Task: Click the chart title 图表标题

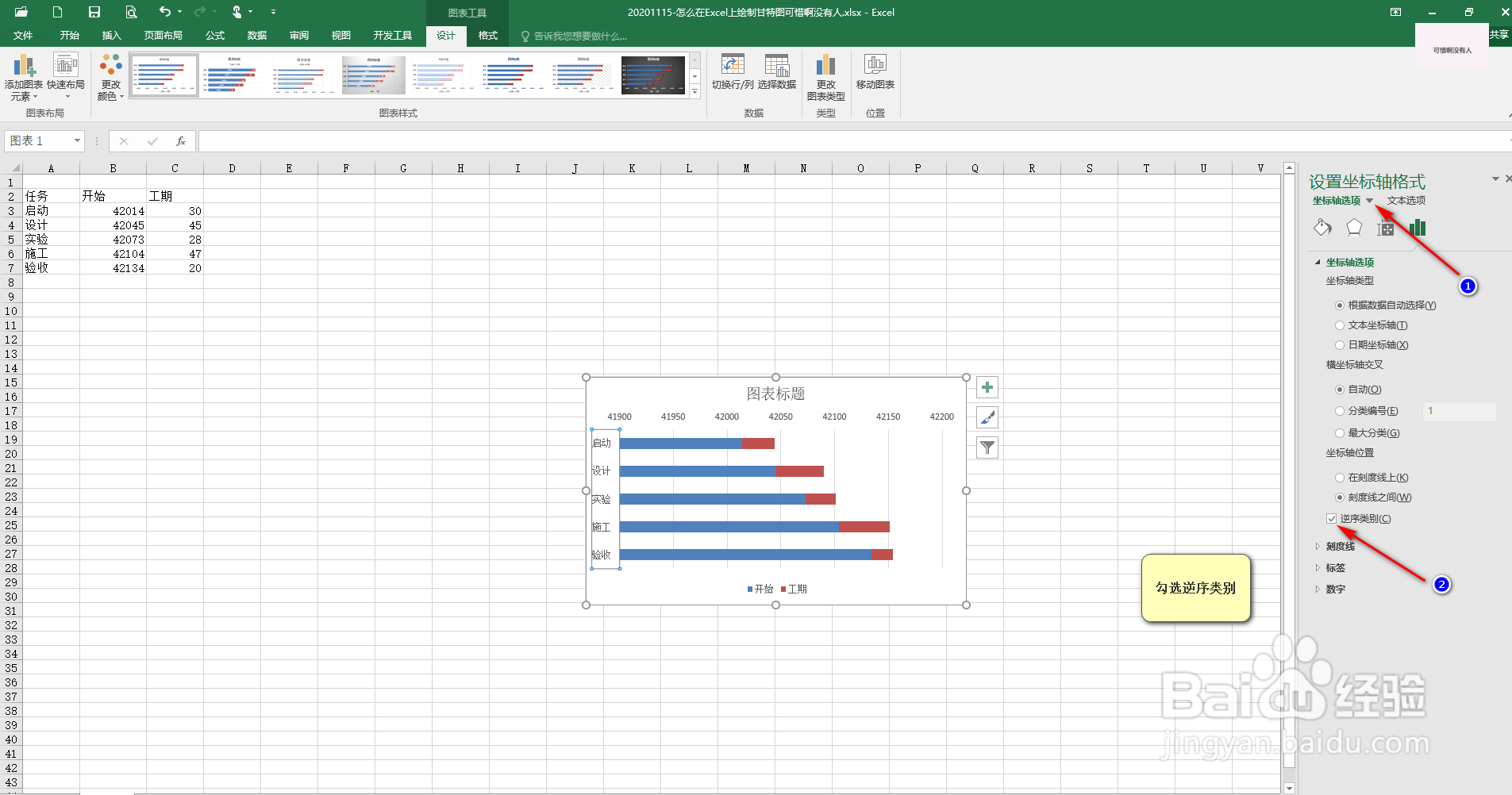Action: pyautogui.click(x=775, y=394)
